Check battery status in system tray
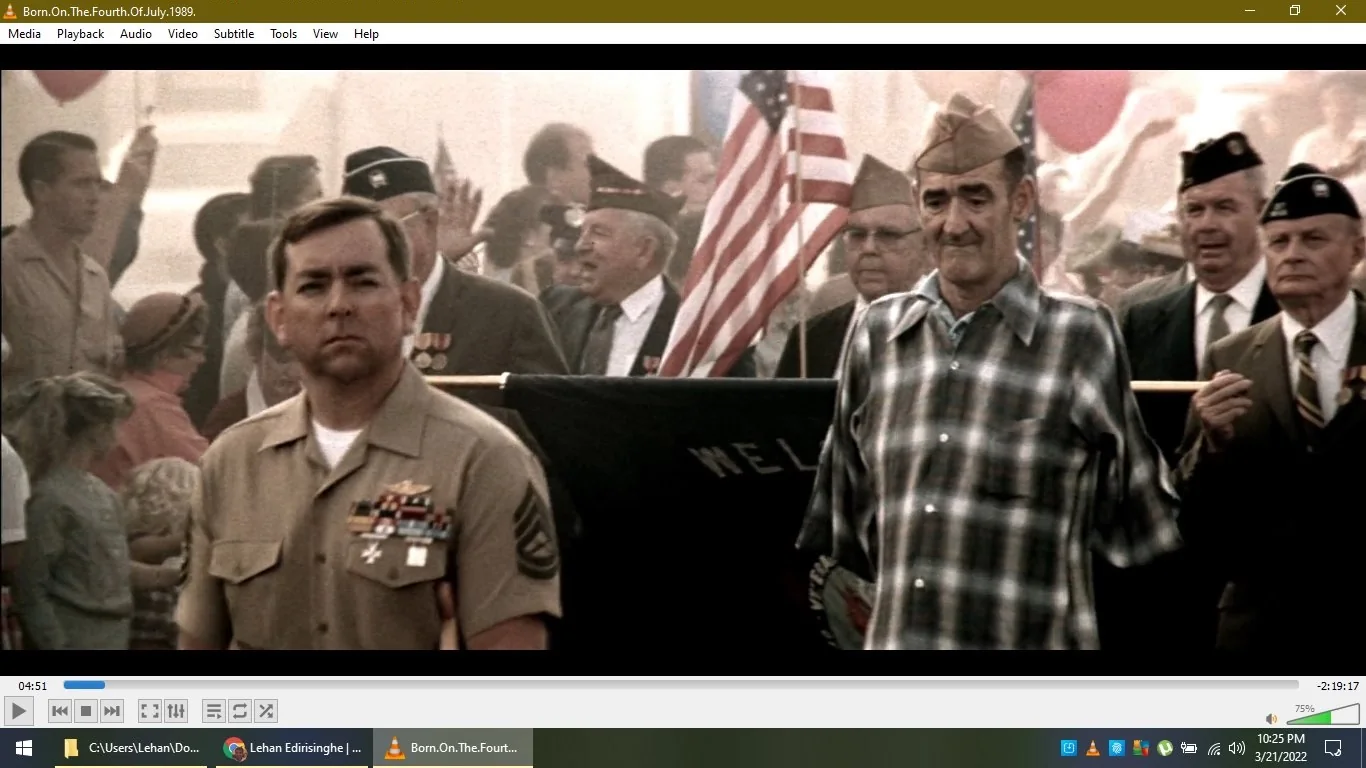 (x=1189, y=747)
